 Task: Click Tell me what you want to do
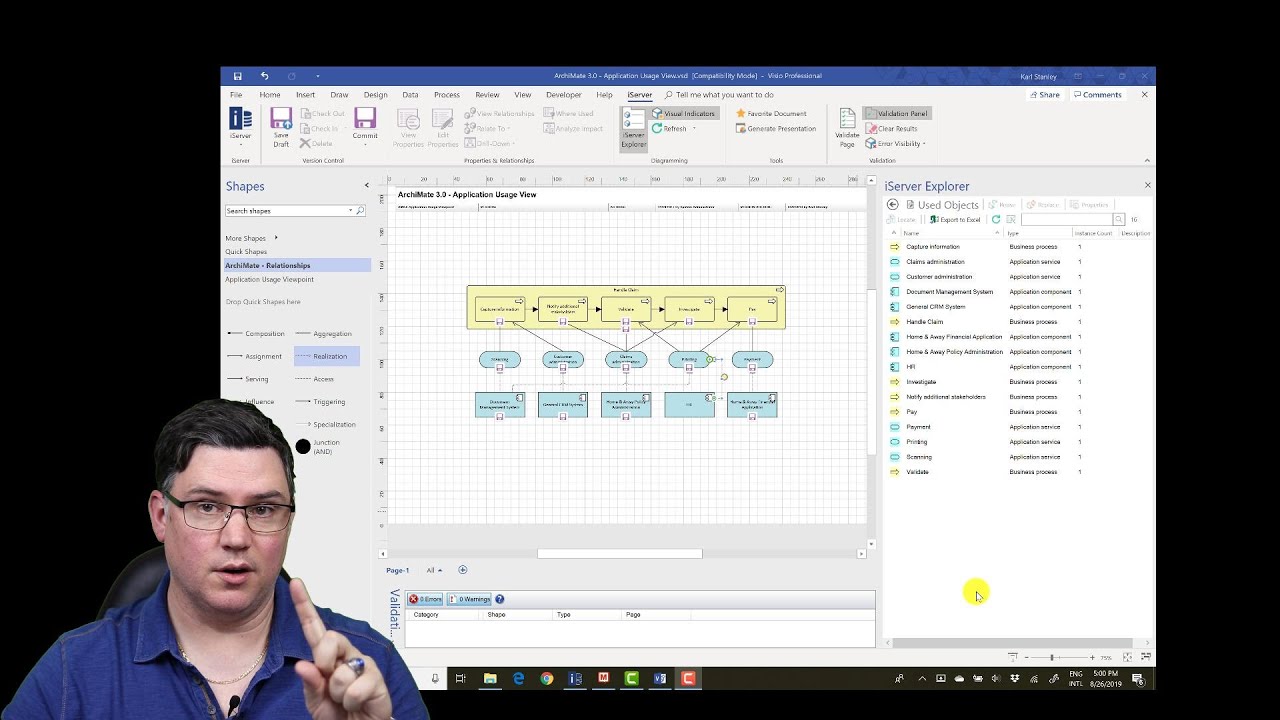click(x=718, y=95)
